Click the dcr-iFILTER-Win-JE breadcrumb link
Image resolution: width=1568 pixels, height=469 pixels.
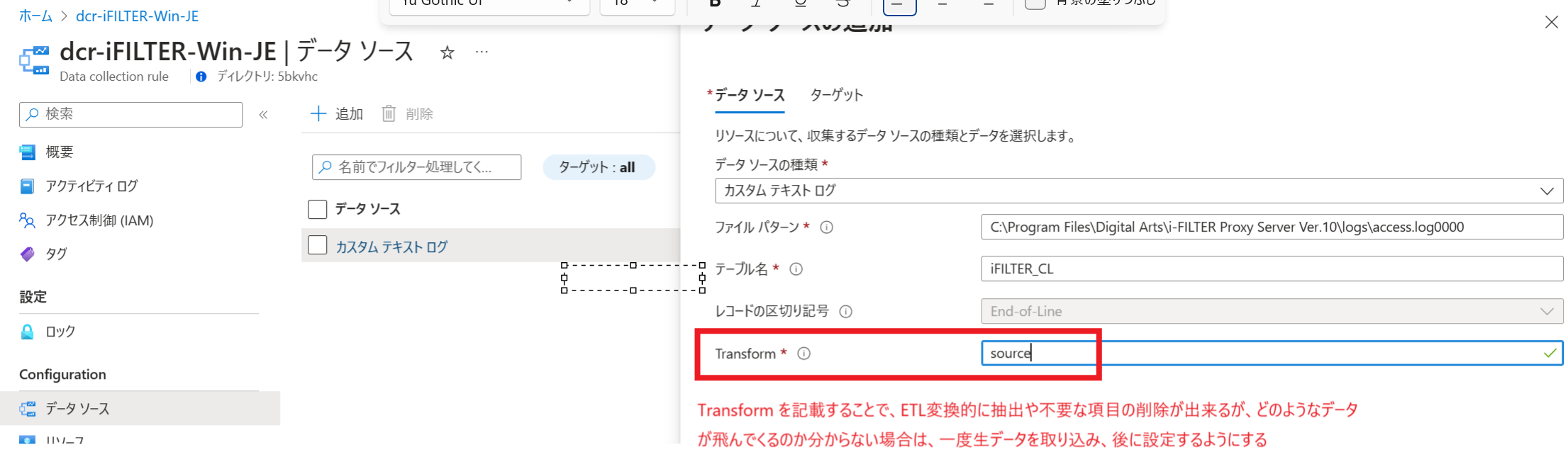point(137,16)
